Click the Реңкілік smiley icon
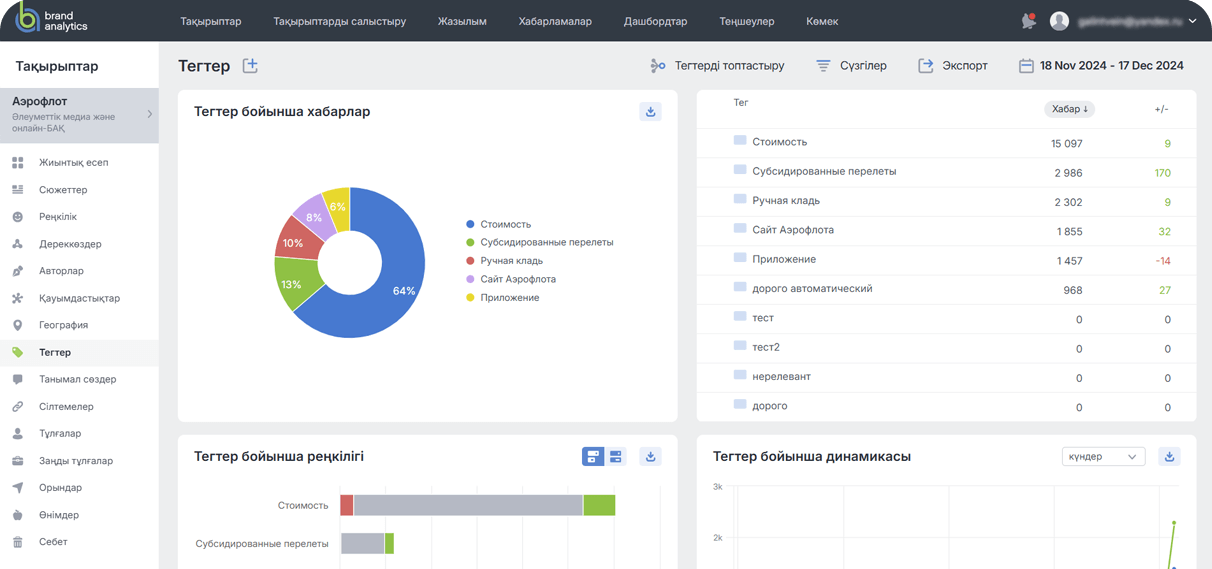The height and width of the screenshot is (569, 1212). (17, 217)
